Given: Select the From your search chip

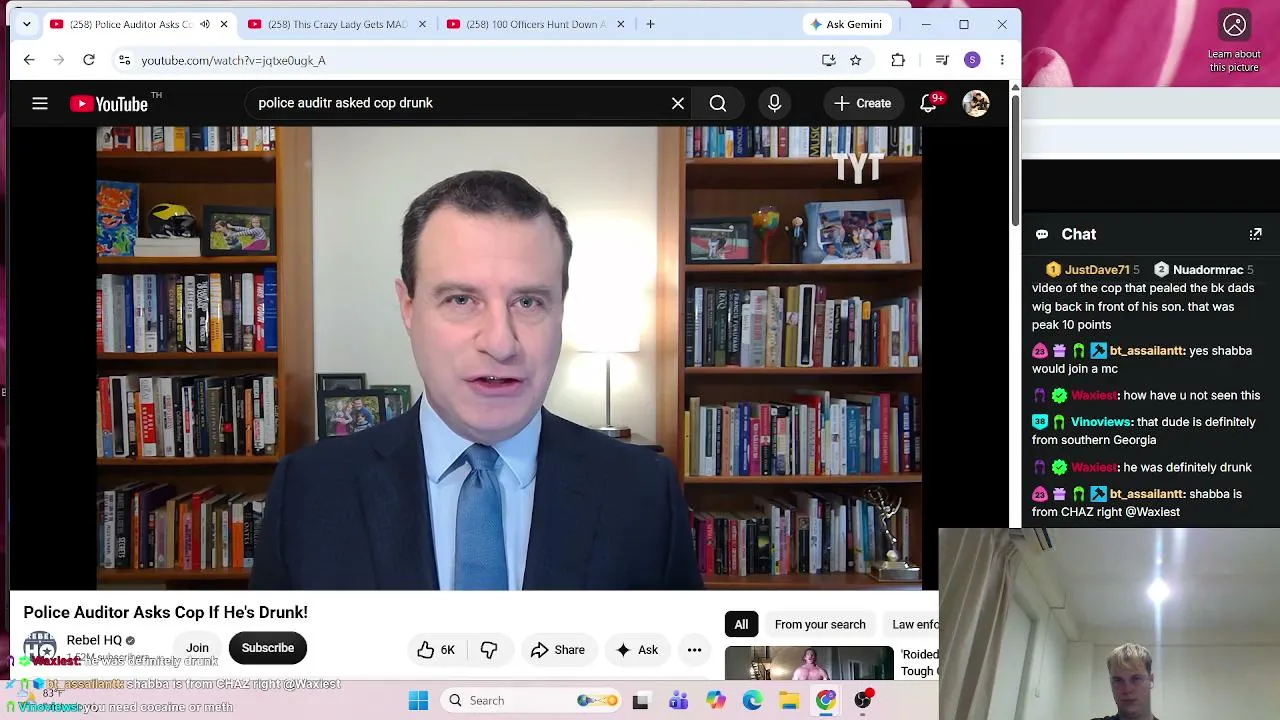Looking at the screenshot, I should point(820,624).
